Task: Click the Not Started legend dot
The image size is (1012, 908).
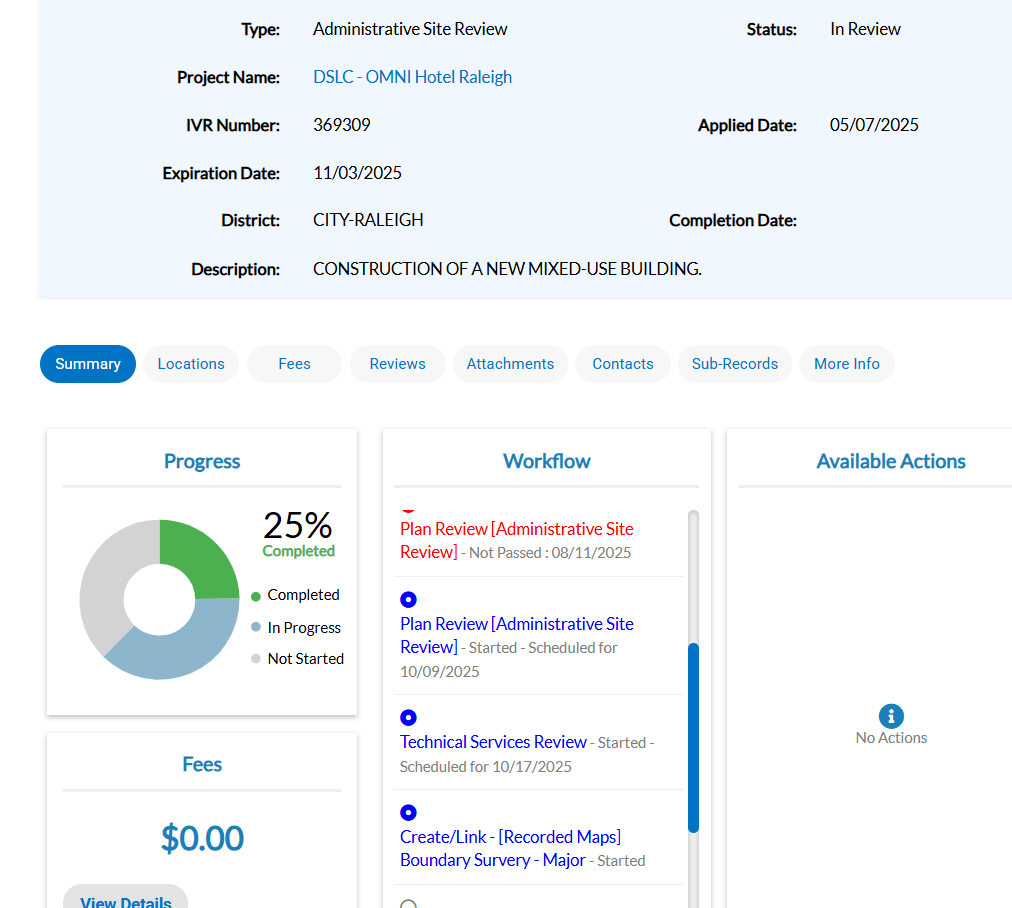Action: [256, 659]
